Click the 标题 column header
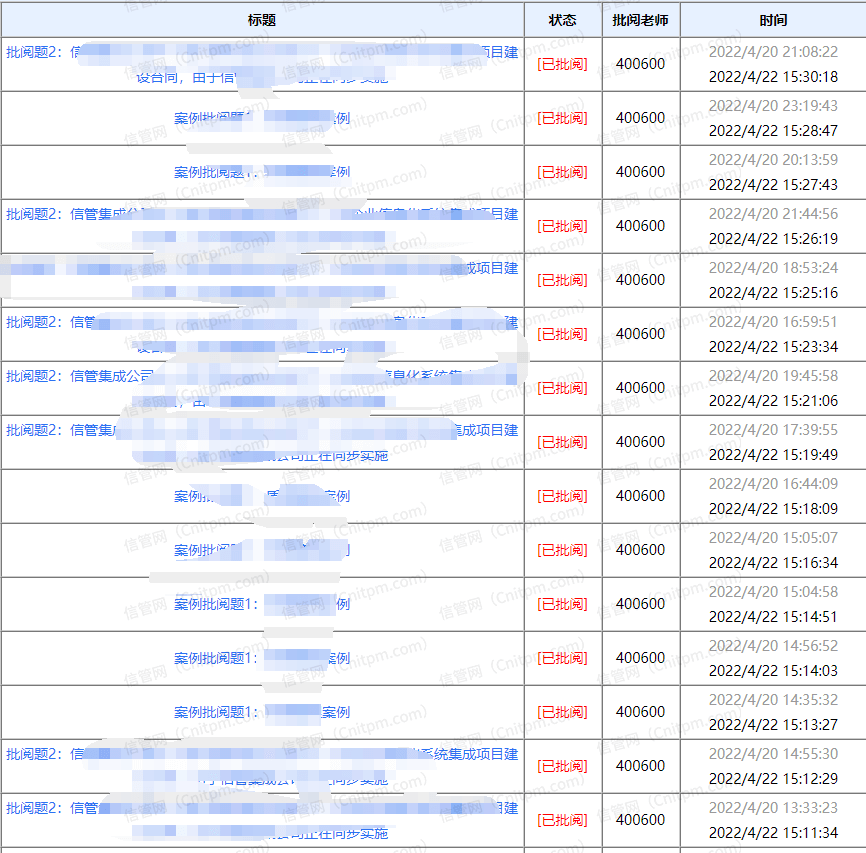The image size is (866, 853). (x=262, y=20)
